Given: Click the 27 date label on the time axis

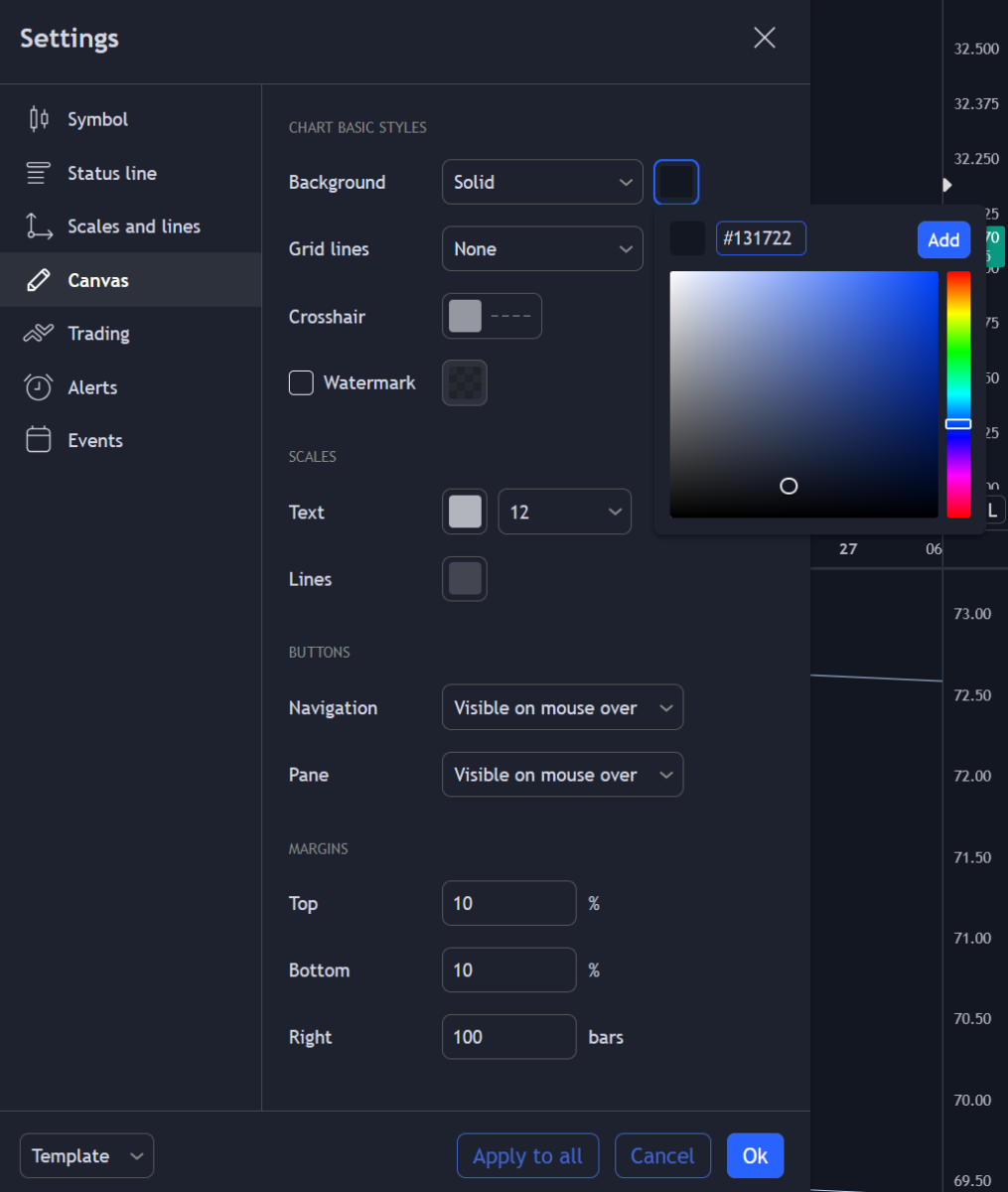Looking at the screenshot, I should click(848, 548).
